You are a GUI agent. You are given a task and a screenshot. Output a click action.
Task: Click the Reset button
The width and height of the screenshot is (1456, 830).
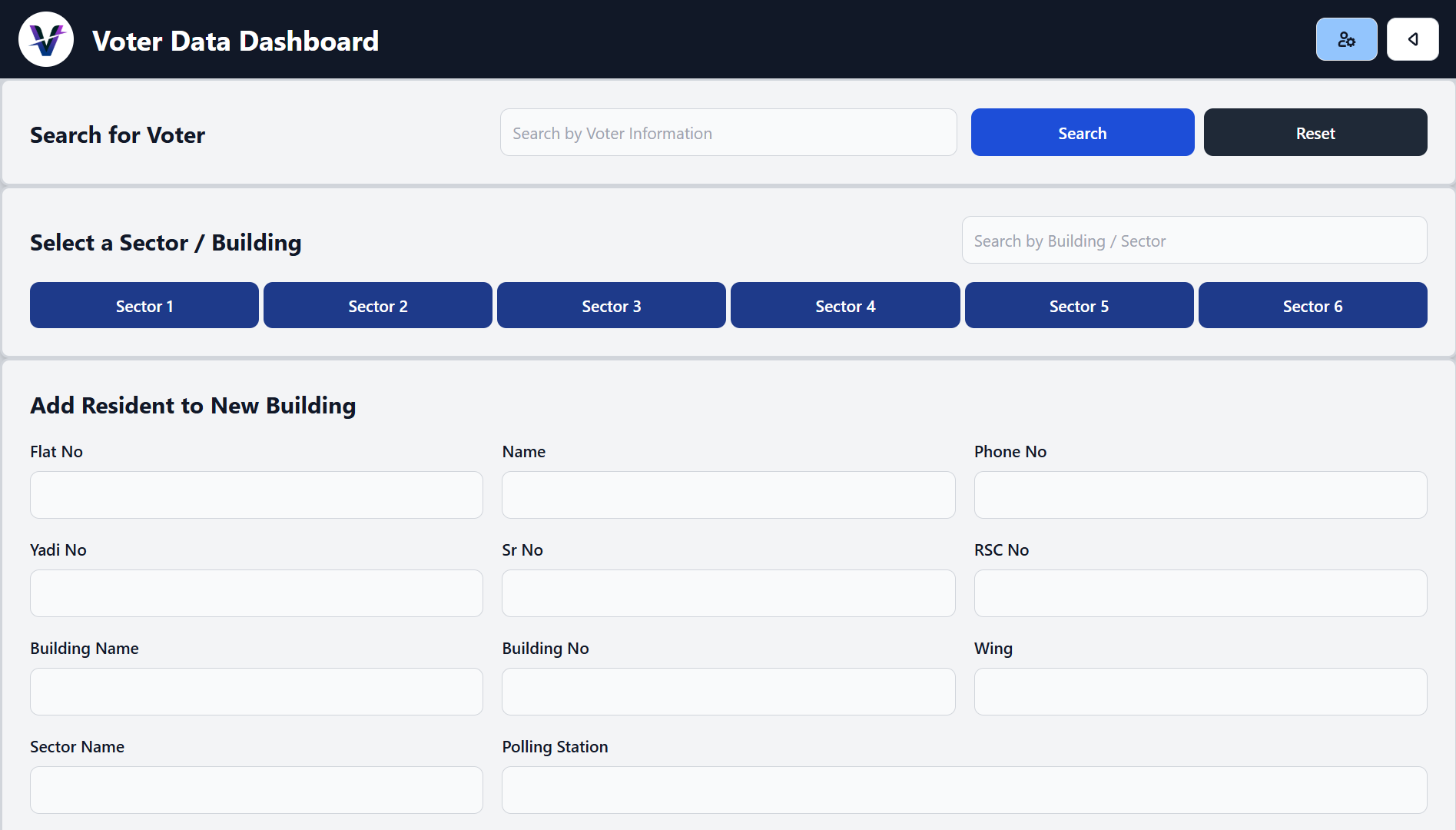pos(1315,132)
